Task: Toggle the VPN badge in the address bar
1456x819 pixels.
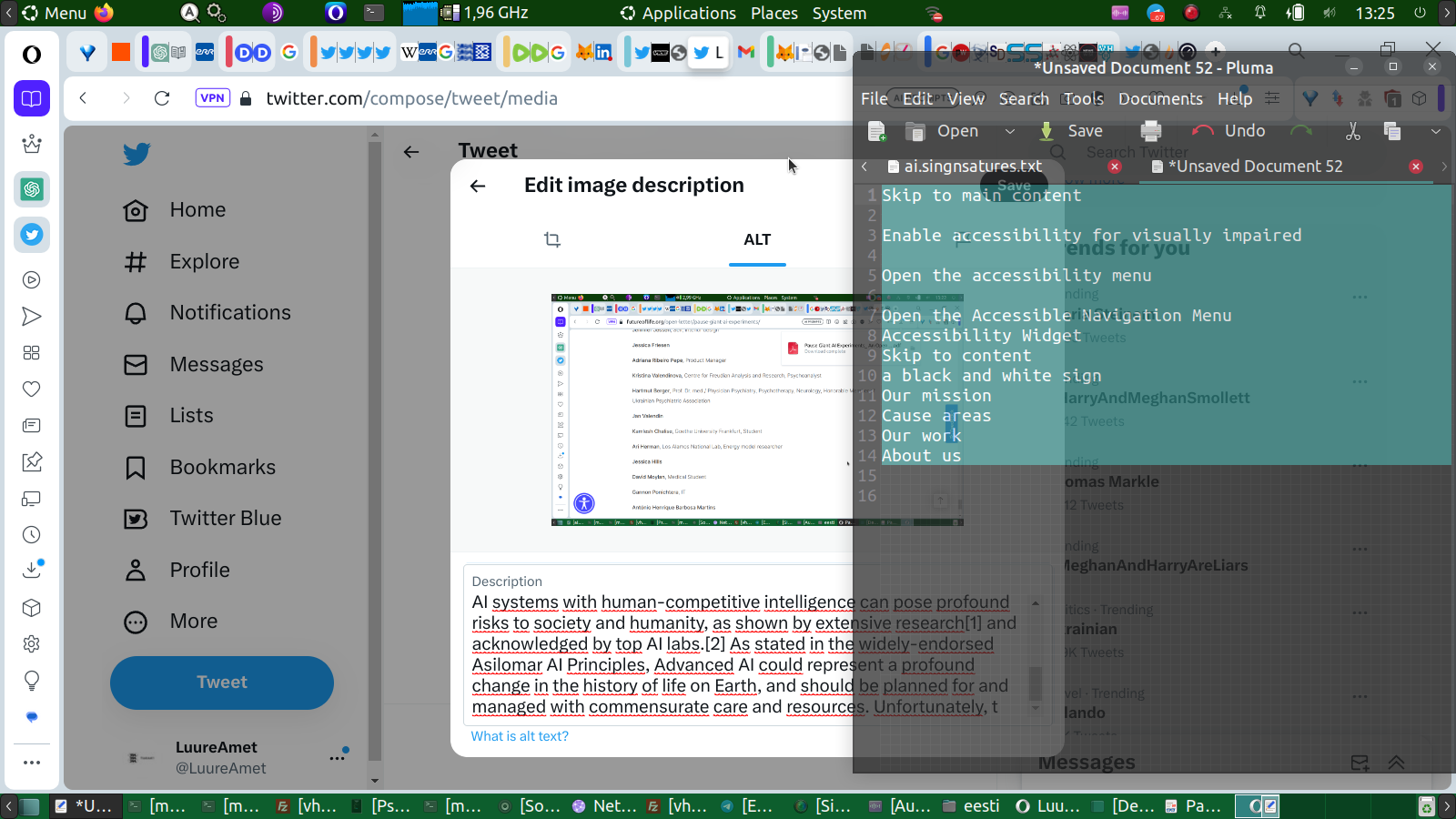Action: click(x=212, y=98)
